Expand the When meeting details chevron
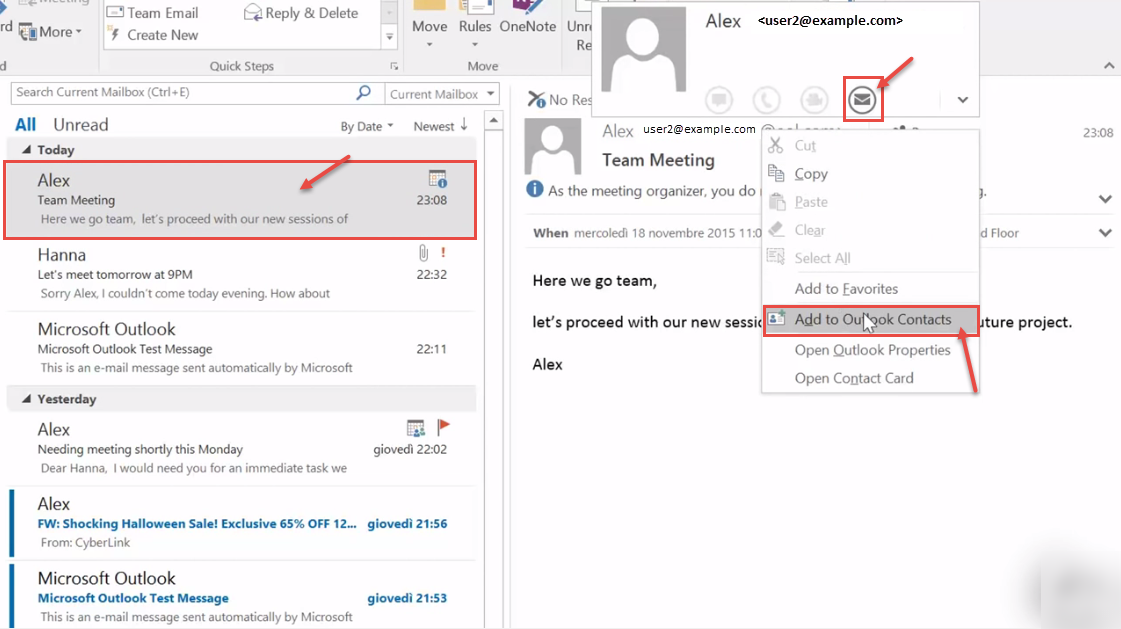Screen dimensions: 1121x629 tap(1105, 232)
